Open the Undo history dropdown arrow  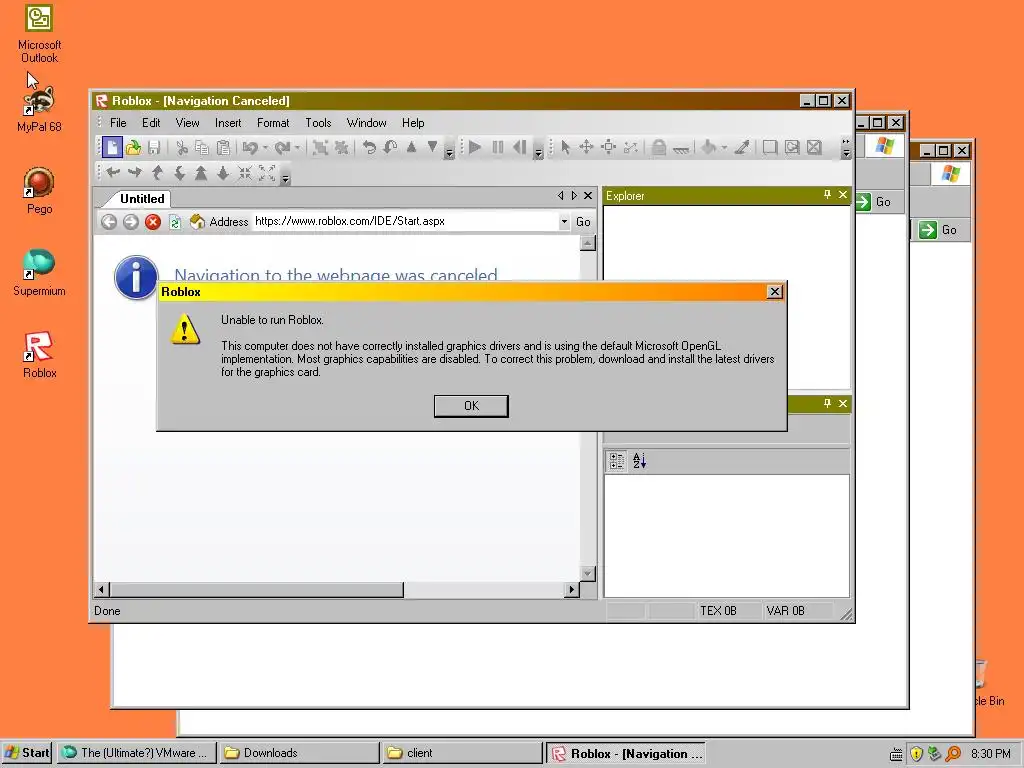pos(265,148)
